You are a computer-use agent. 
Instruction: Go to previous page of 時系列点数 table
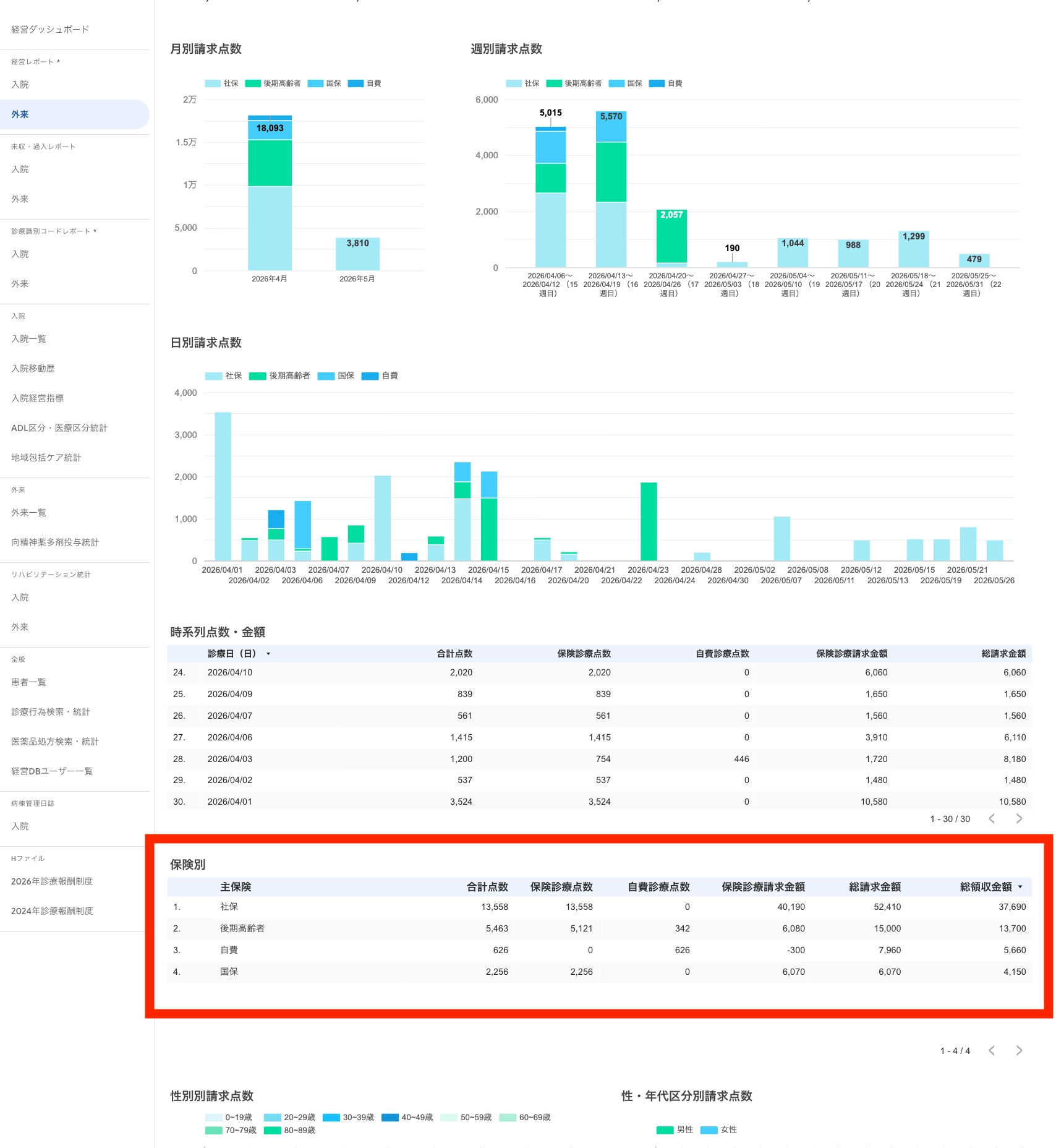[992, 818]
